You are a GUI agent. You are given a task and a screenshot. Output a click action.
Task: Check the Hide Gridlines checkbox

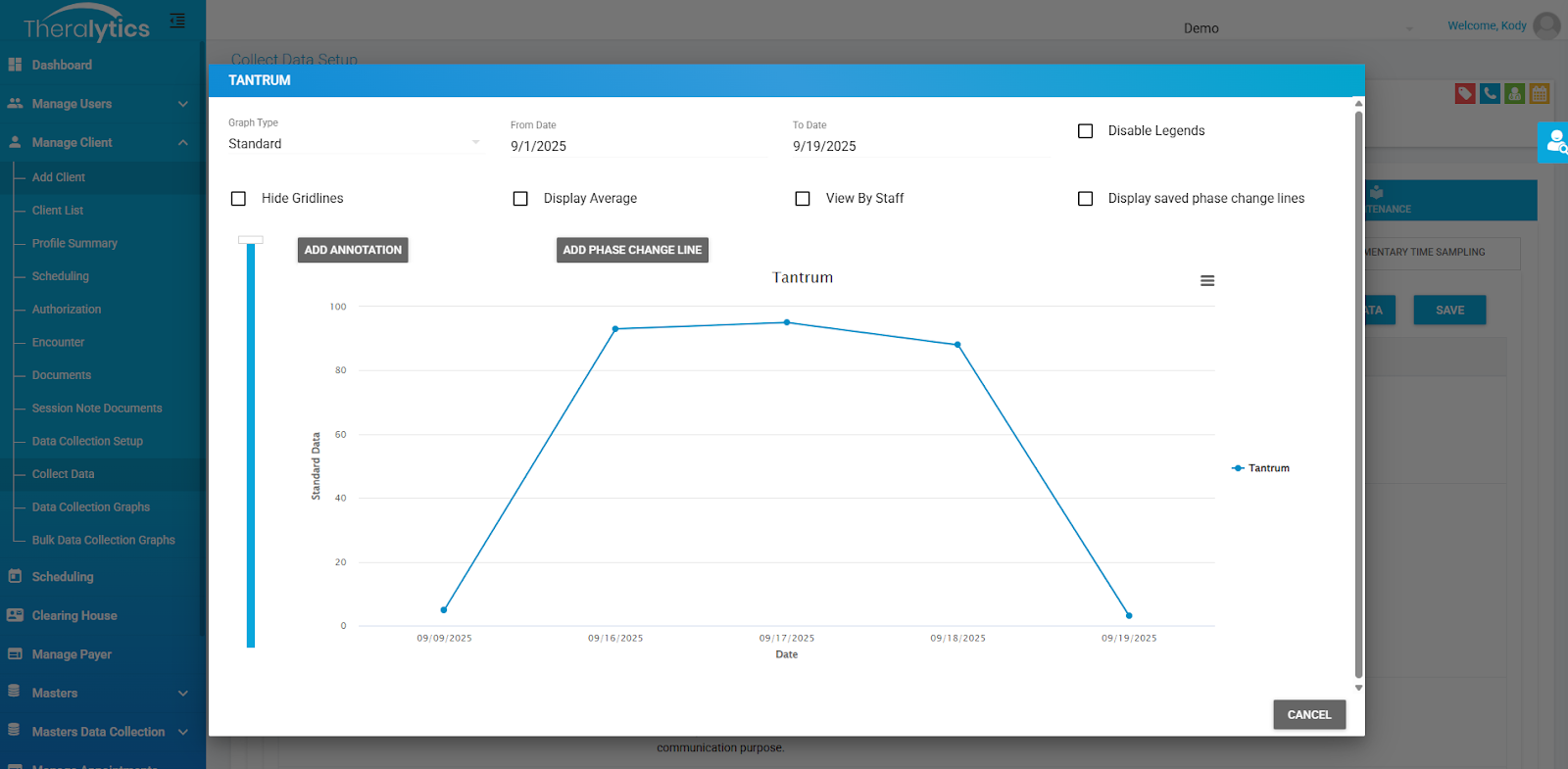tap(238, 199)
